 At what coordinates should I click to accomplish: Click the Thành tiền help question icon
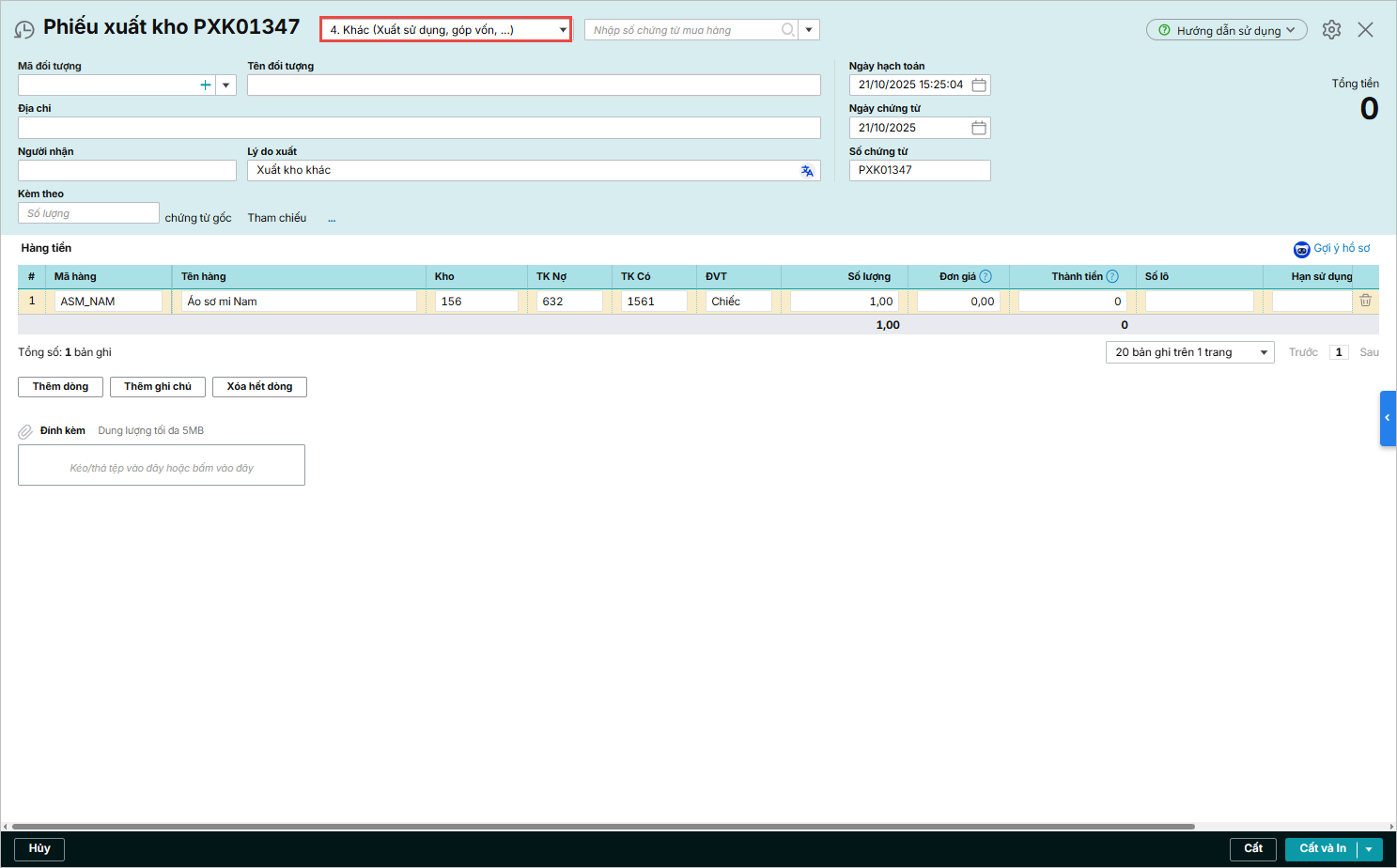click(x=1112, y=276)
